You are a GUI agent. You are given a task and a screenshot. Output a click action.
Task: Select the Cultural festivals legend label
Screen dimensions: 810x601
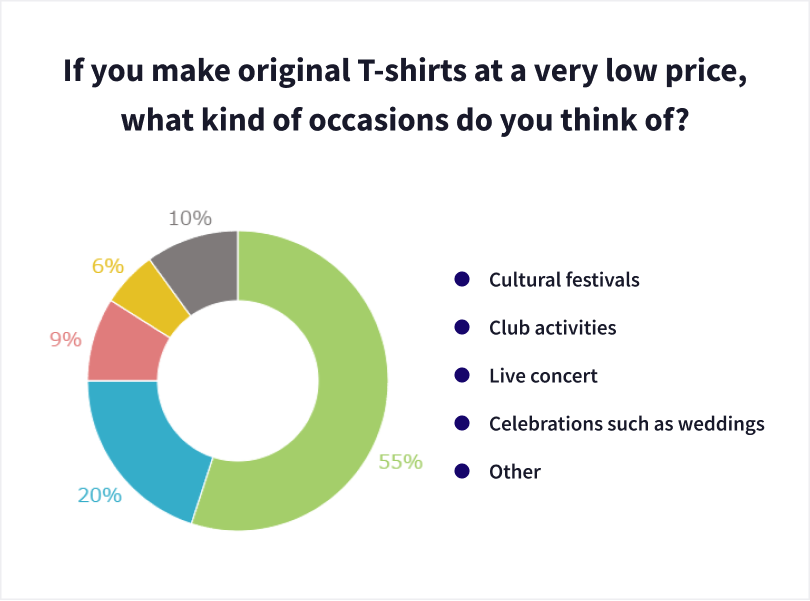[x=564, y=280]
